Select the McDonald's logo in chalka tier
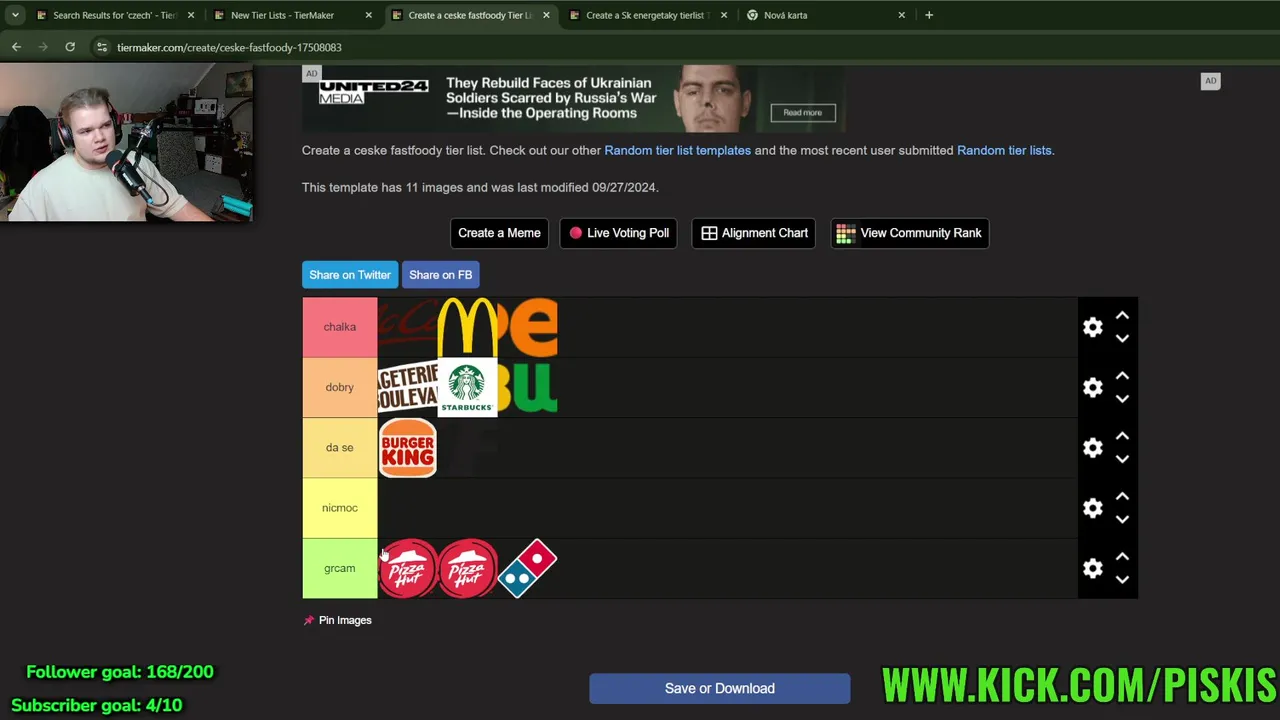The height and width of the screenshot is (720, 1280). (467, 327)
